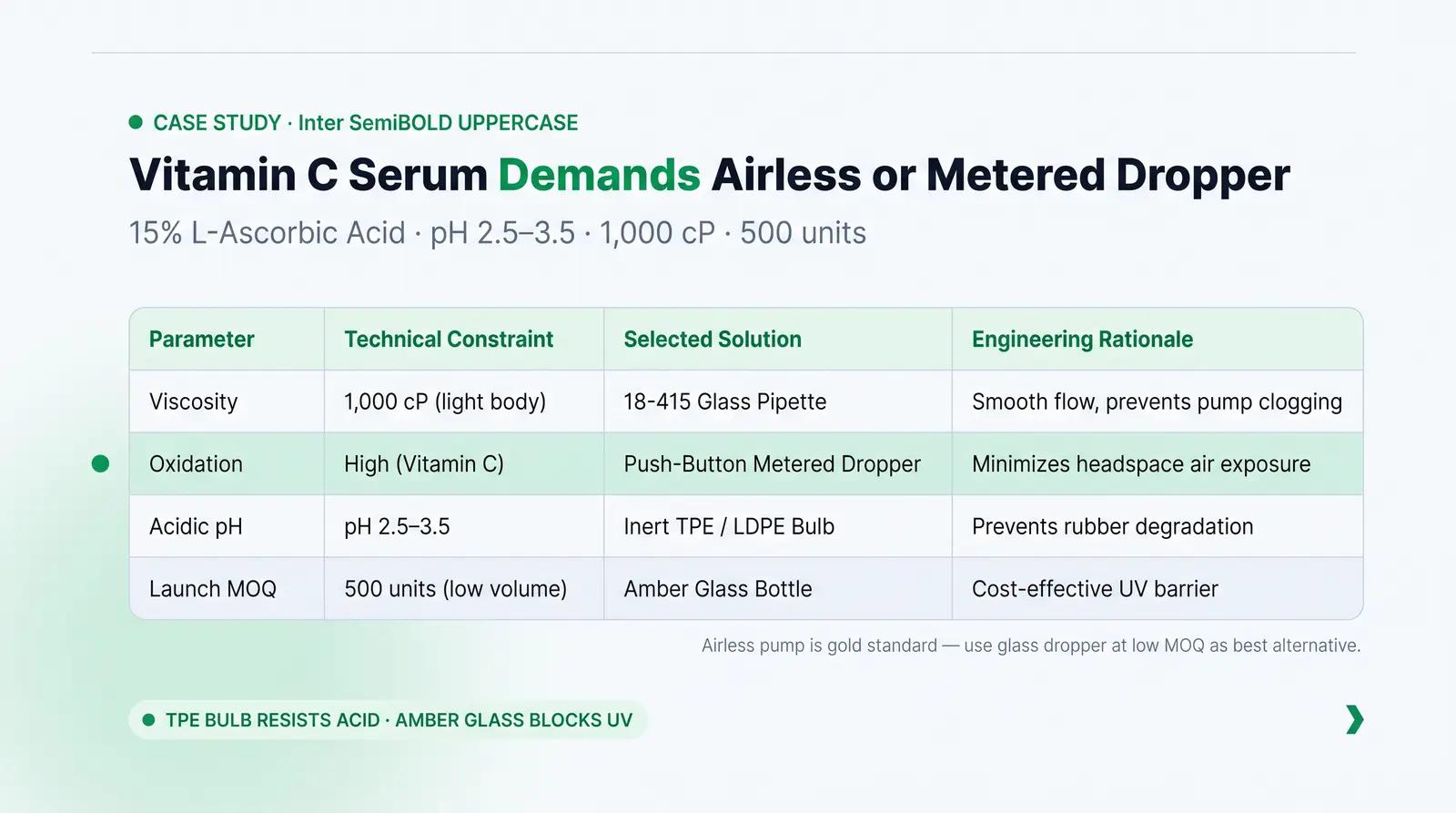
Task: Select the 'Amber Glass Bottle' cell
Action: [x=778, y=589]
